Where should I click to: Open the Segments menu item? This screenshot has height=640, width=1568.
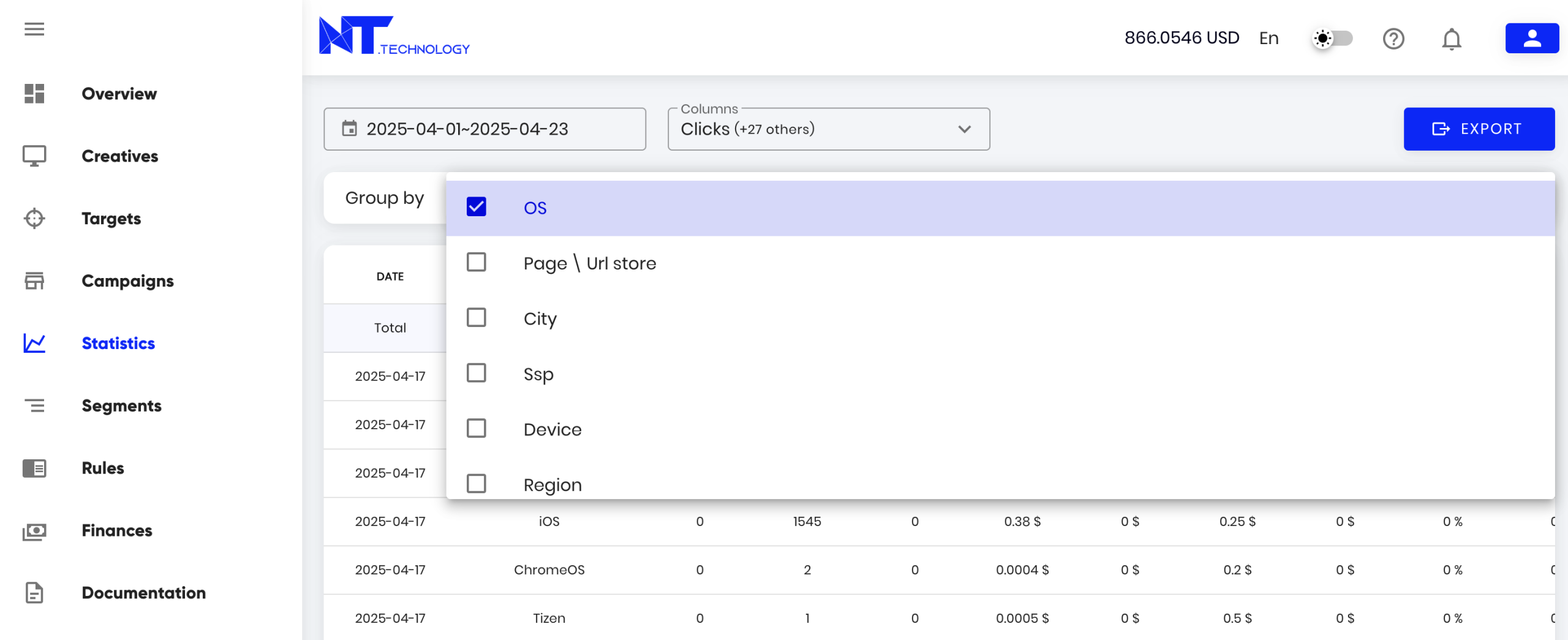pyautogui.click(x=121, y=405)
